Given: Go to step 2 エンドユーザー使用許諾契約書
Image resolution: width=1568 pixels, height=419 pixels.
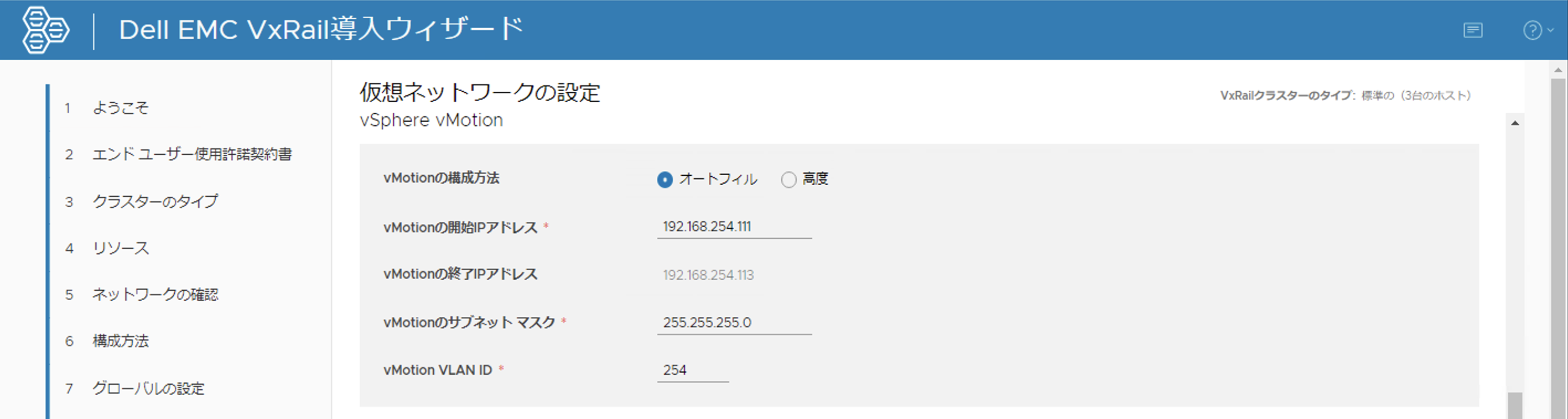Looking at the screenshot, I should pos(192,154).
